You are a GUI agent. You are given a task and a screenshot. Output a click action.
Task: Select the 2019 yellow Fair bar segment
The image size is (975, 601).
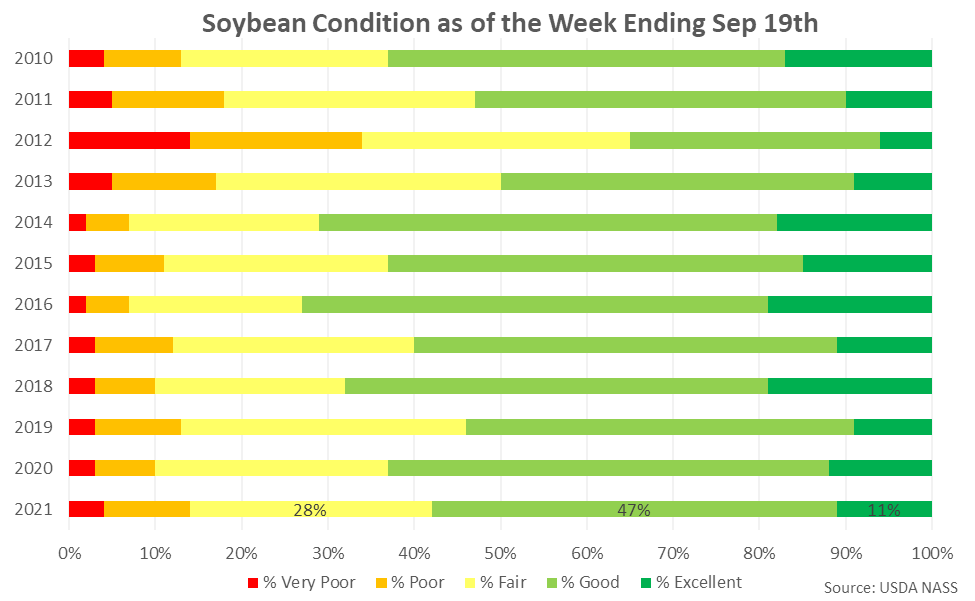pyautogui.click(x=323, y=428)
